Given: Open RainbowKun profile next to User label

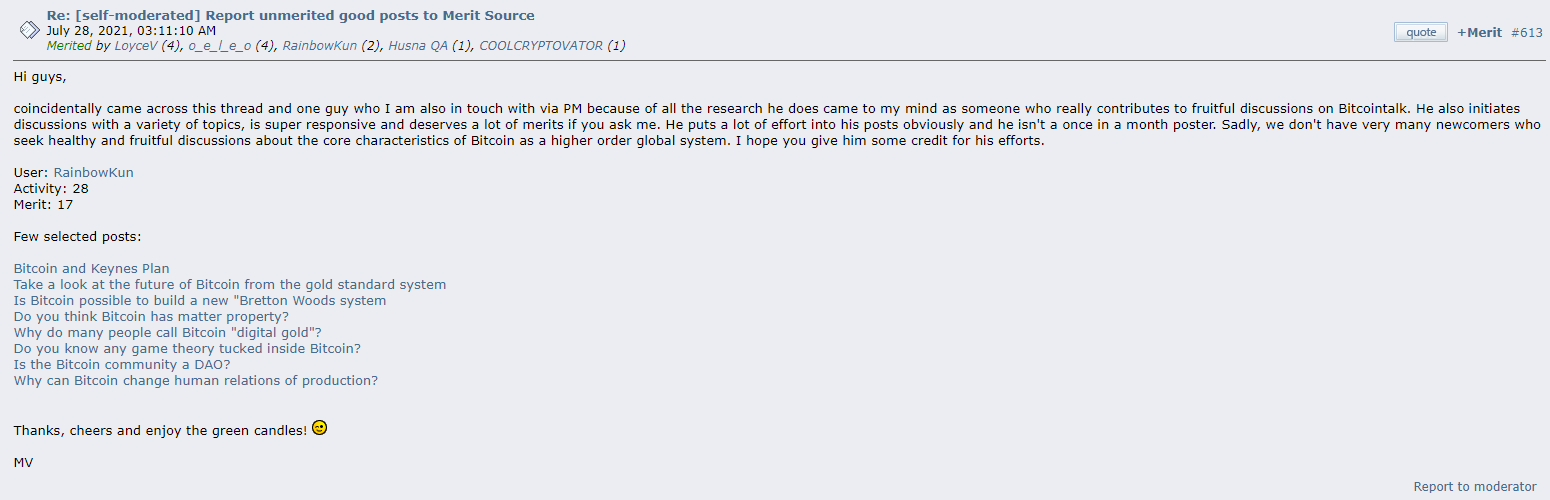Looking at the screenshot, I should click(x=93, y=172).
